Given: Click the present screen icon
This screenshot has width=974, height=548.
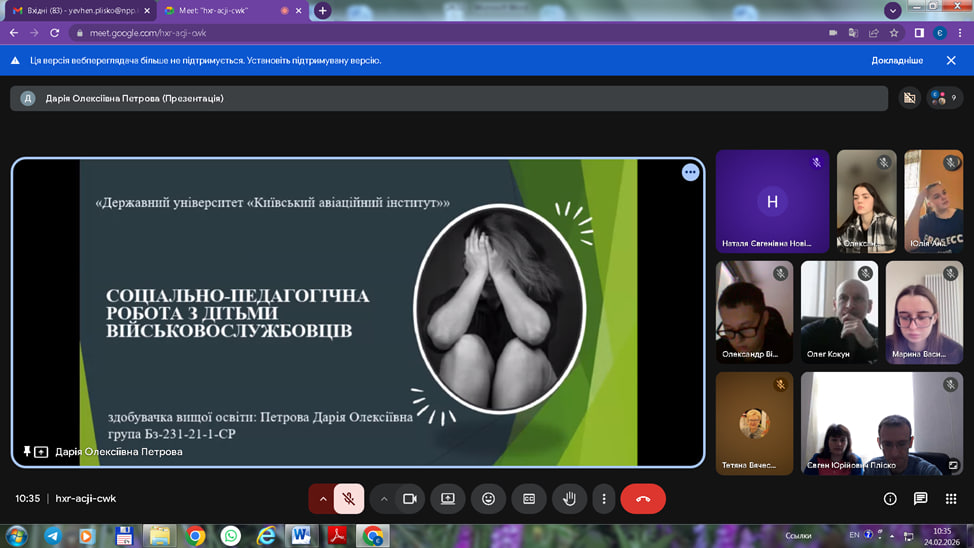Looking at the screenshot, I should (448, 498).
